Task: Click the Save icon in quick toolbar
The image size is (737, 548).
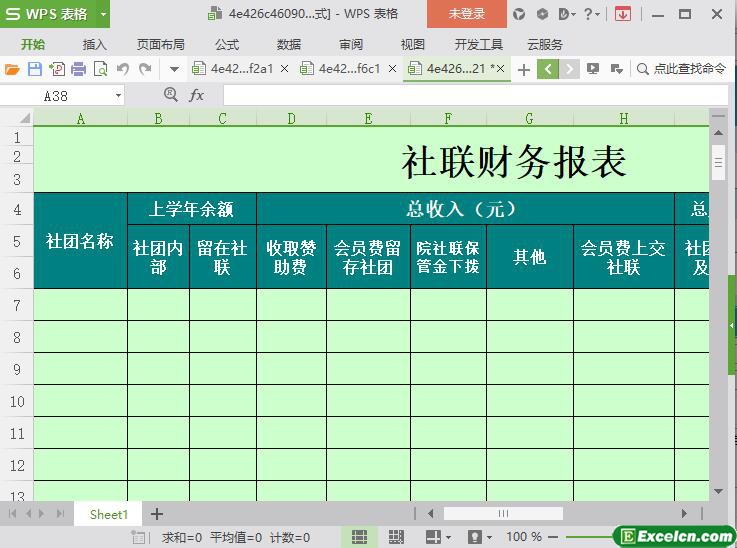Action: click(35, 69)
